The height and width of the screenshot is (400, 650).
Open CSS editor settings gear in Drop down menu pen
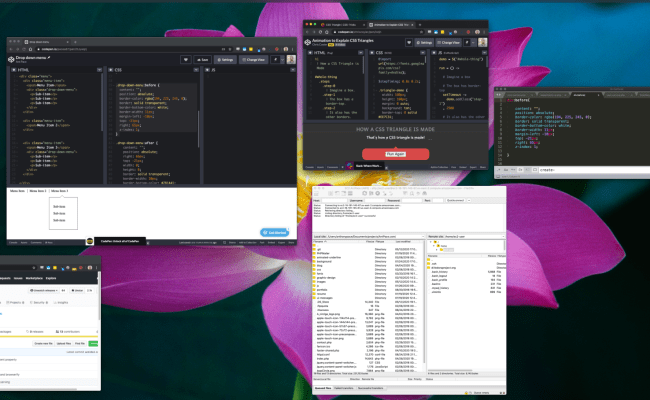click(111, 70)
